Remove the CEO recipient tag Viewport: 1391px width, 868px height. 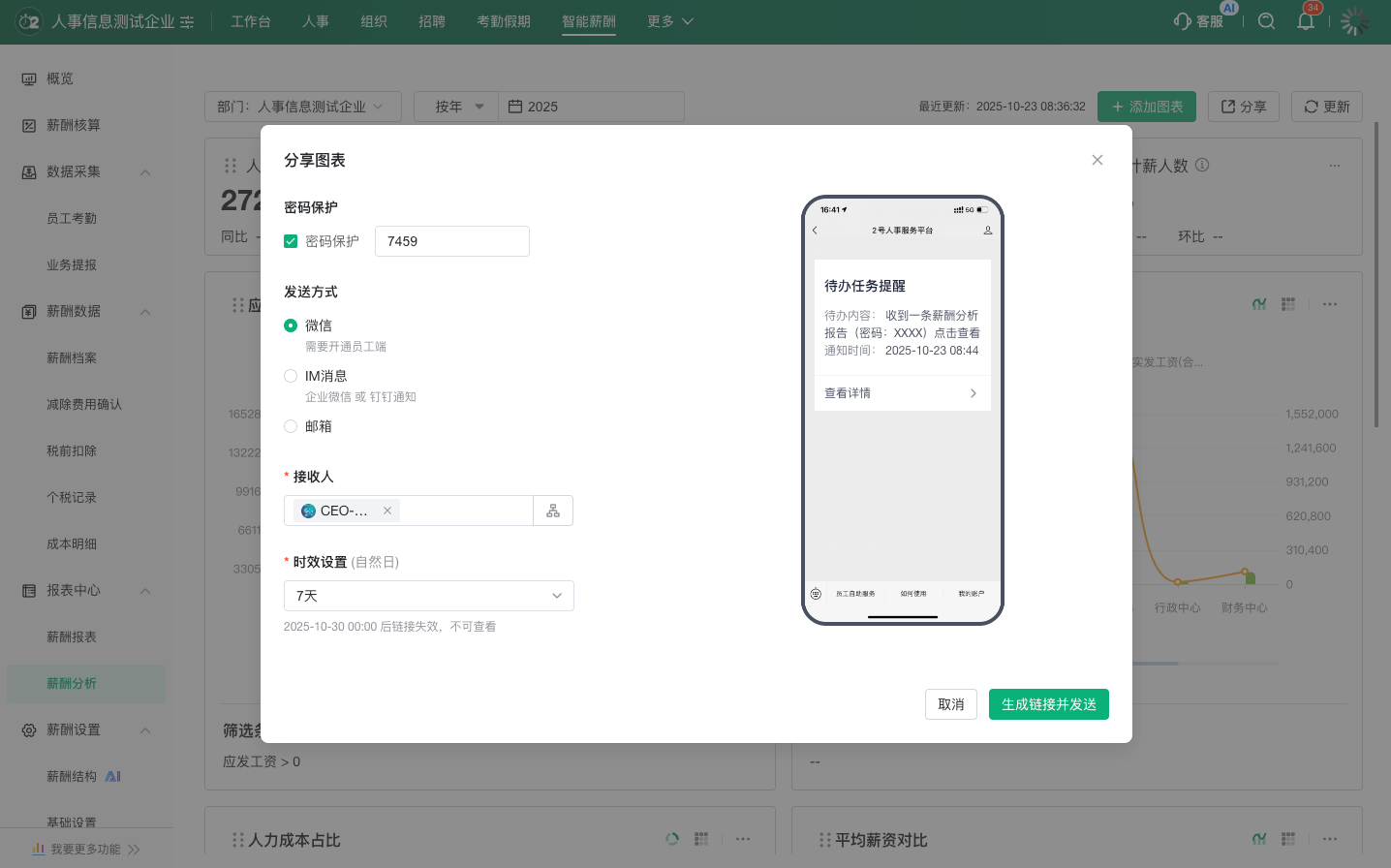click(x=387, y=511)
